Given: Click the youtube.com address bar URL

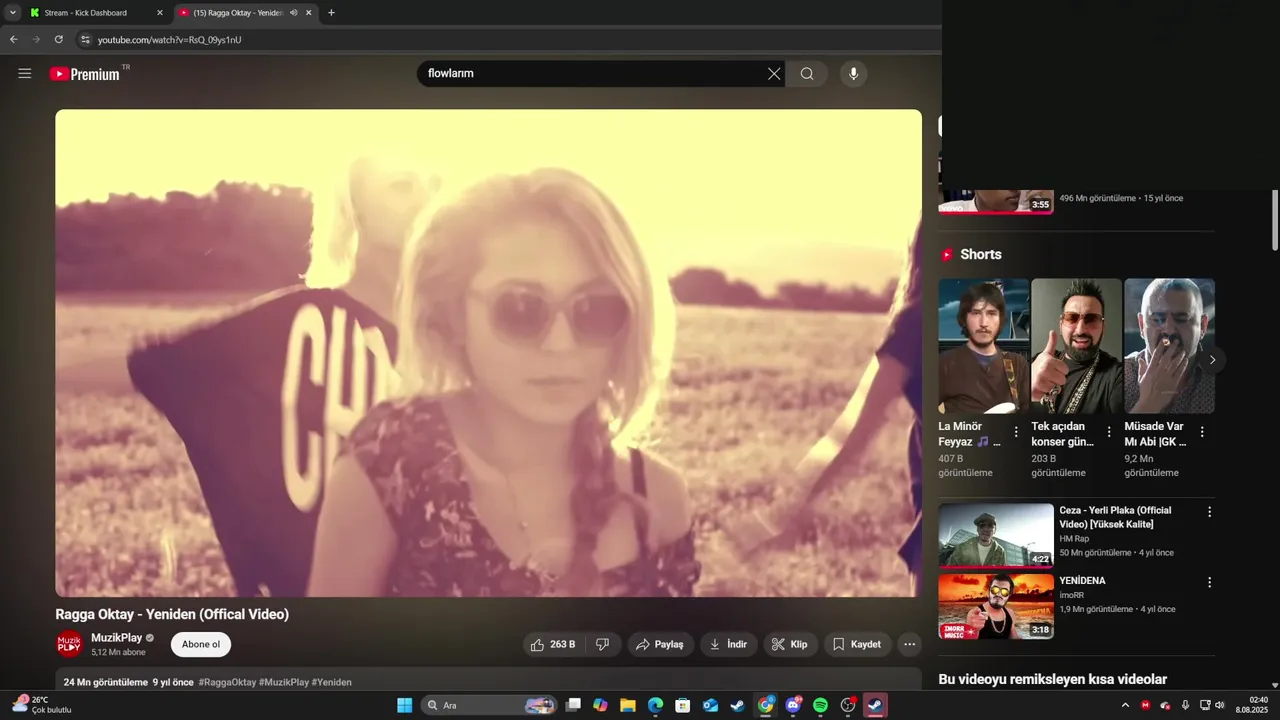Looking at the screenshot, I should pos(169,40).
